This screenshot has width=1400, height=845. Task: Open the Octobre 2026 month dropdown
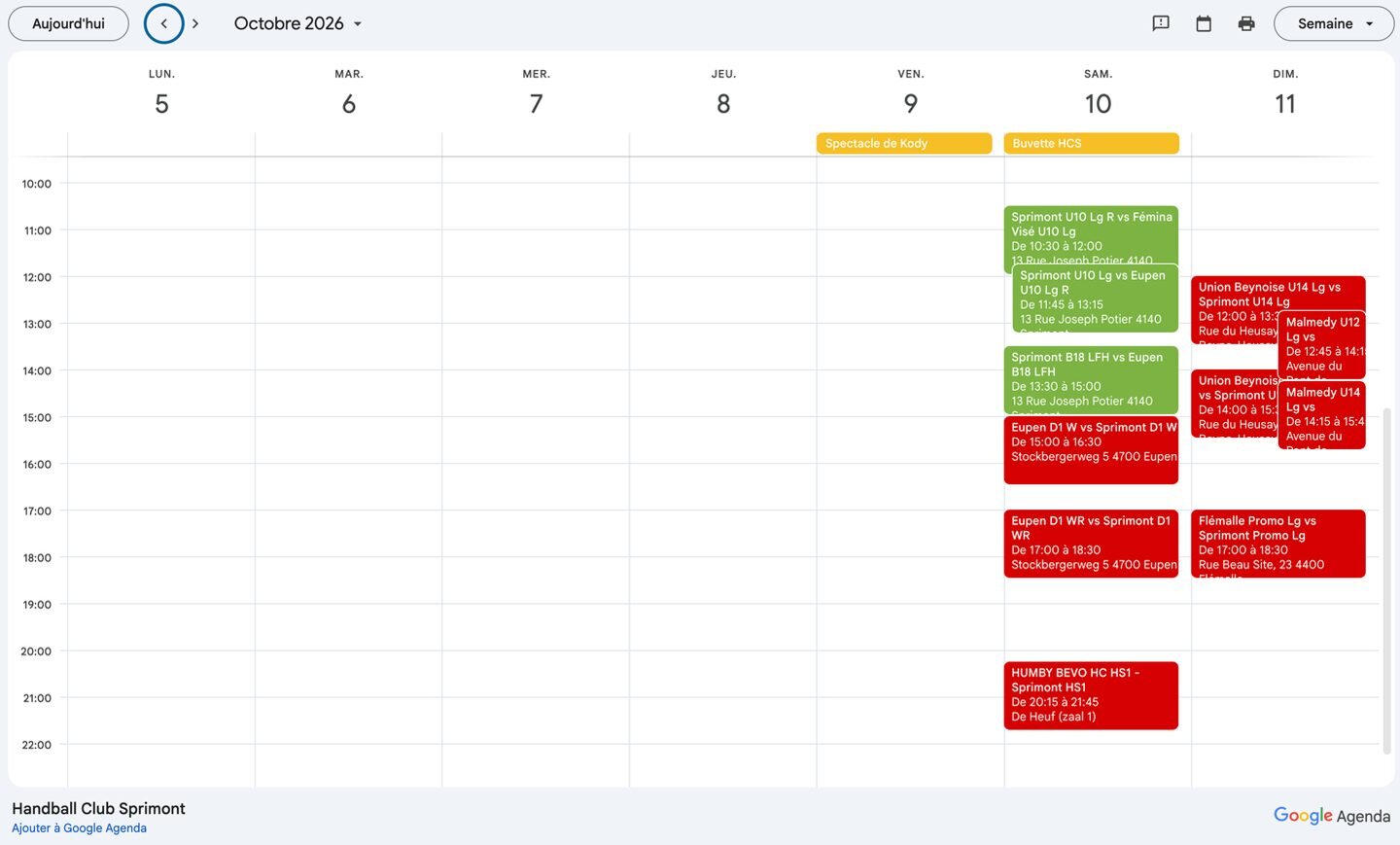click(x=298, y=23)
